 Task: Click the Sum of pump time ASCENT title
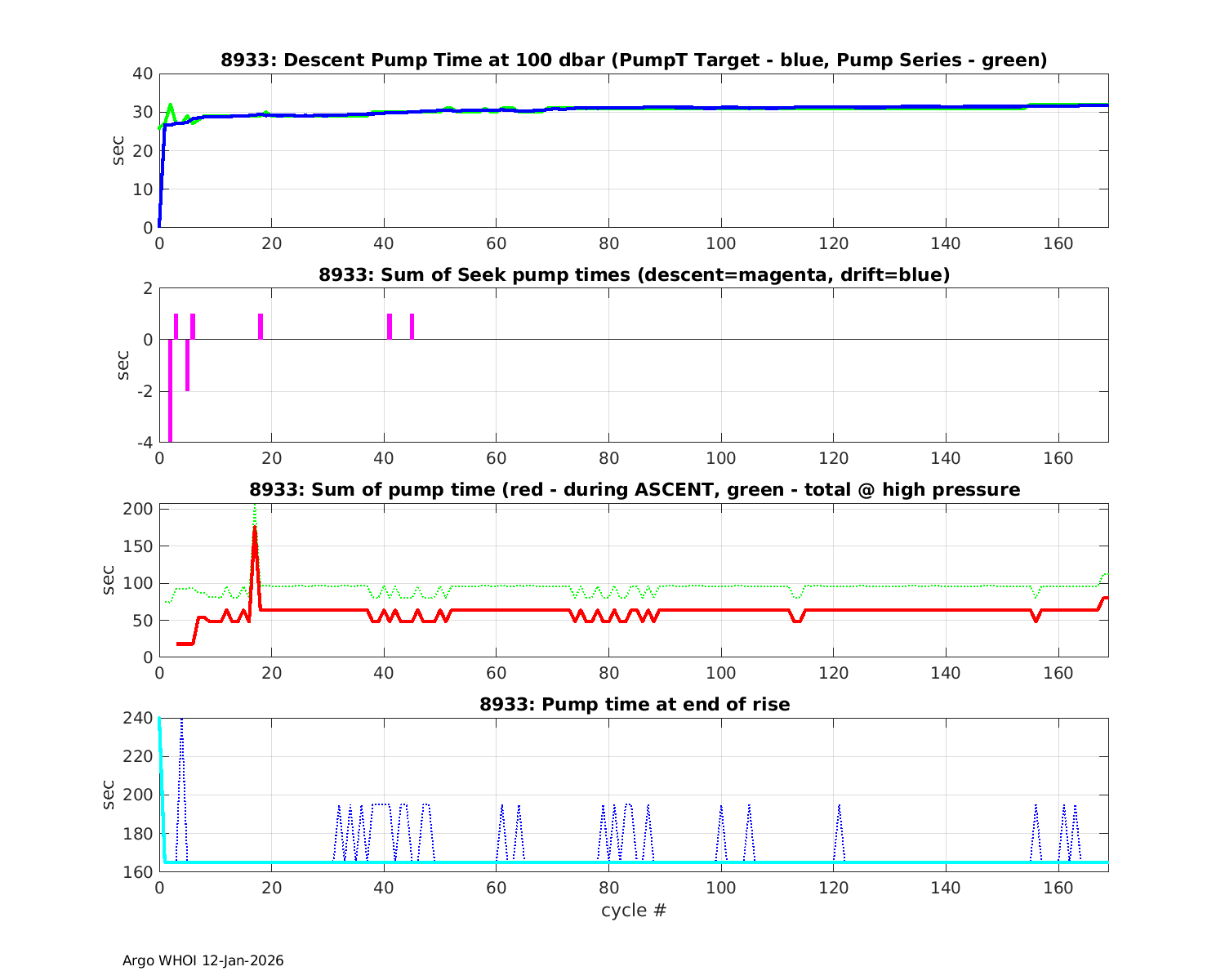point(634,490)
